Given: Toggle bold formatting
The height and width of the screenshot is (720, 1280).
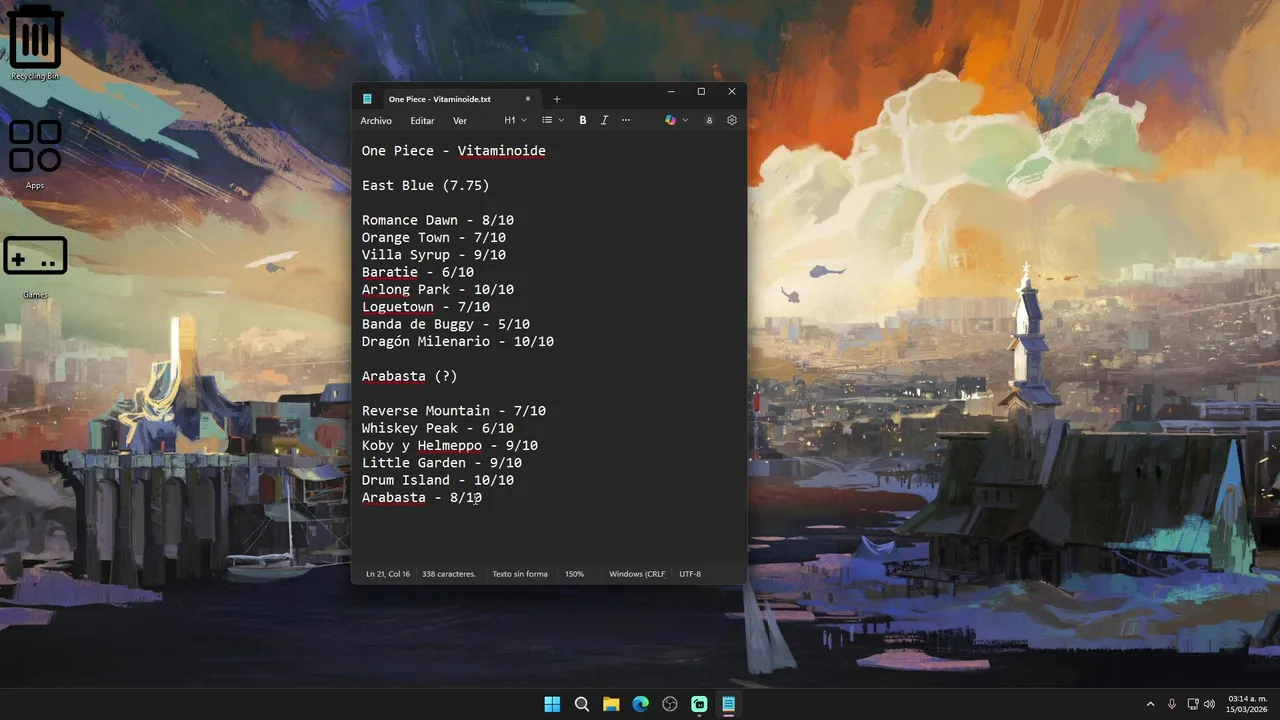Looking at the screenshot, I should [583, 120].
